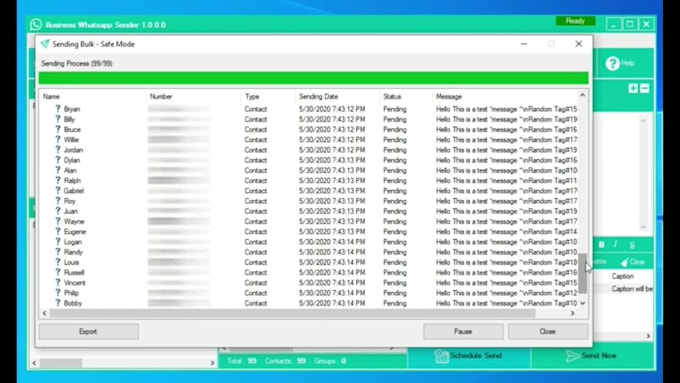Select the Ralph contact row

click(309, 180)
